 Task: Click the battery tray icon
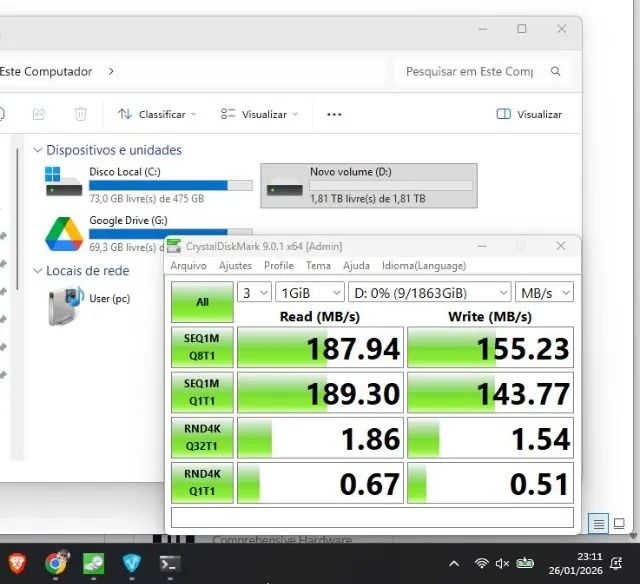tap(525, 564)
